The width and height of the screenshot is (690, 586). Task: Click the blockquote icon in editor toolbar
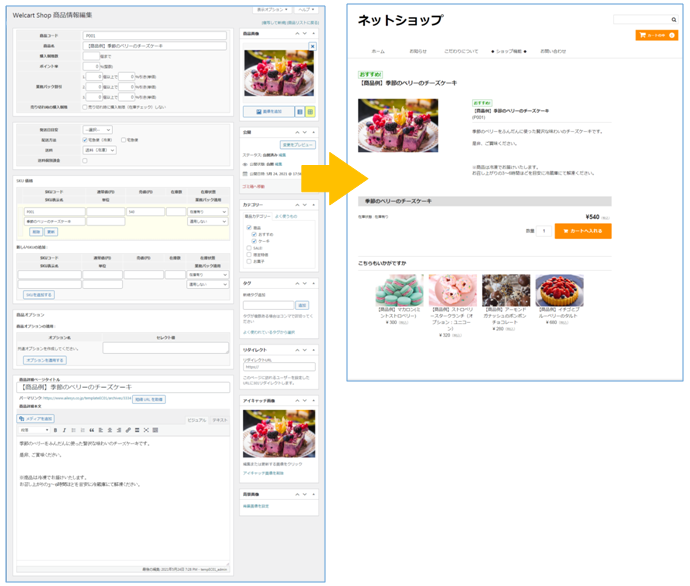click(x=90, y=430)
